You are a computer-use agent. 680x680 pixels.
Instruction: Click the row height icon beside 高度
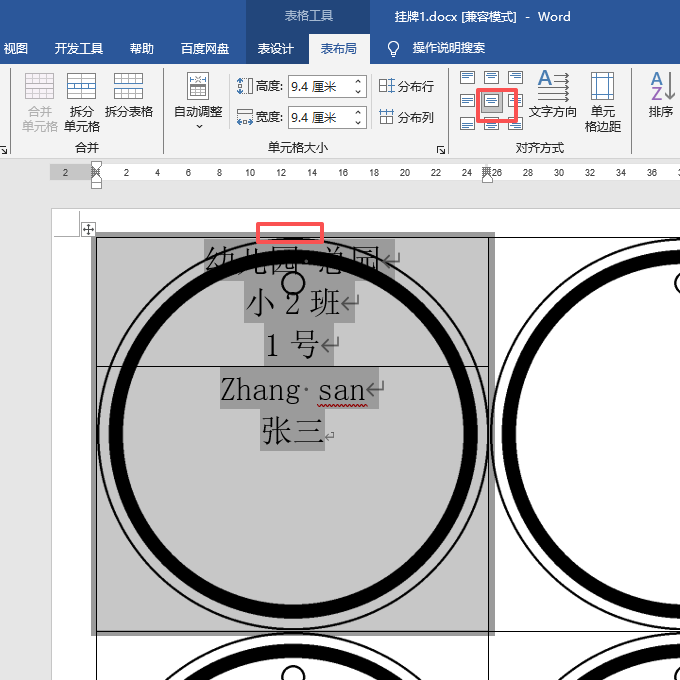click(245, 86)
